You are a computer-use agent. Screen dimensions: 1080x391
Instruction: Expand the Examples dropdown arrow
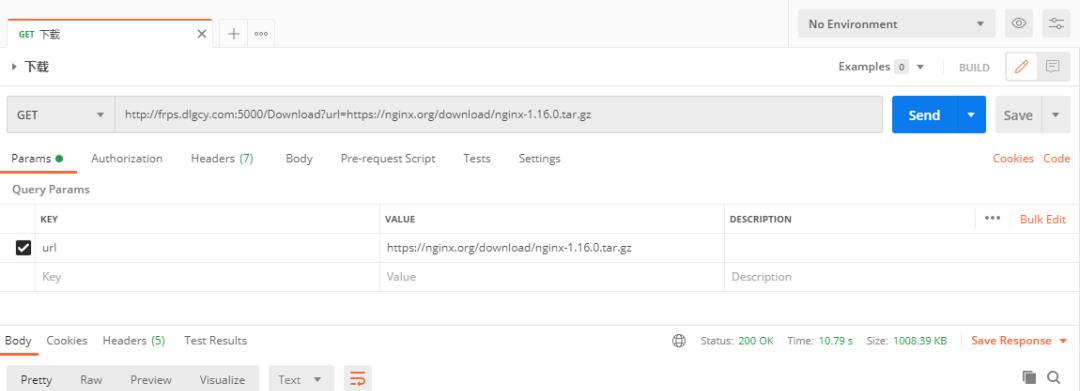click(920, 67)
